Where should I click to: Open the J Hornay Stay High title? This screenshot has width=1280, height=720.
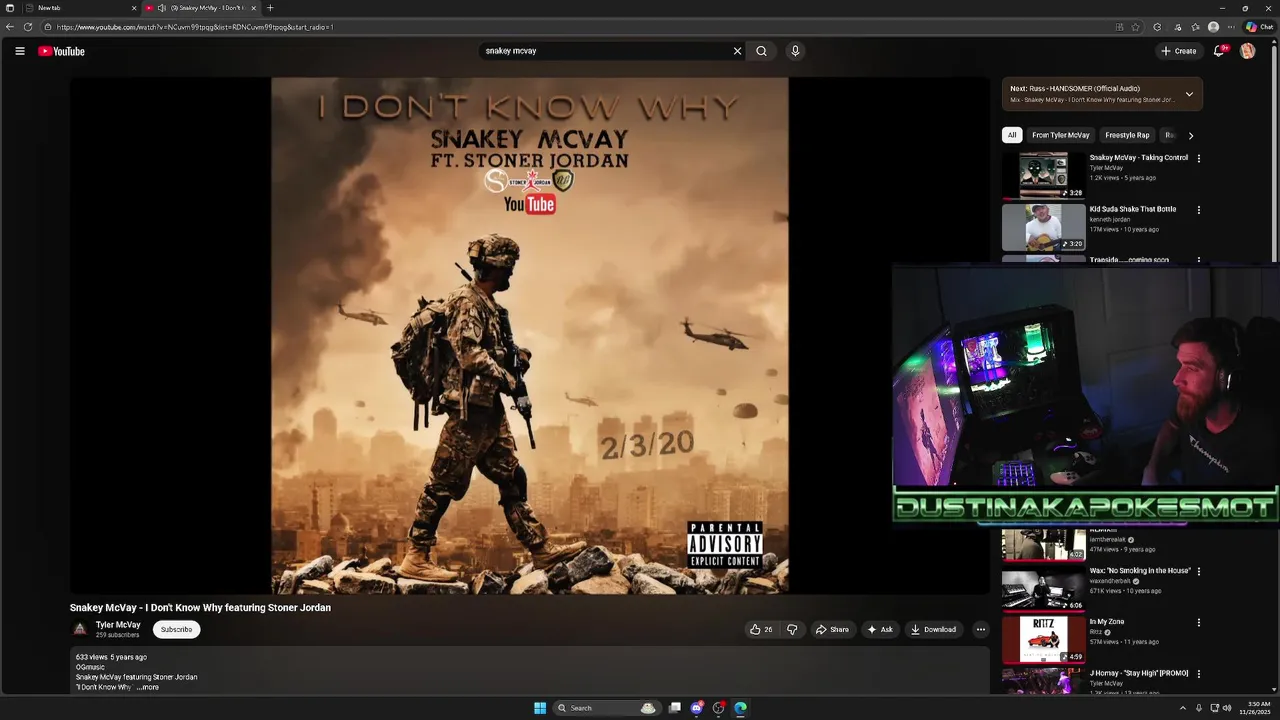tap(1139, 674)
